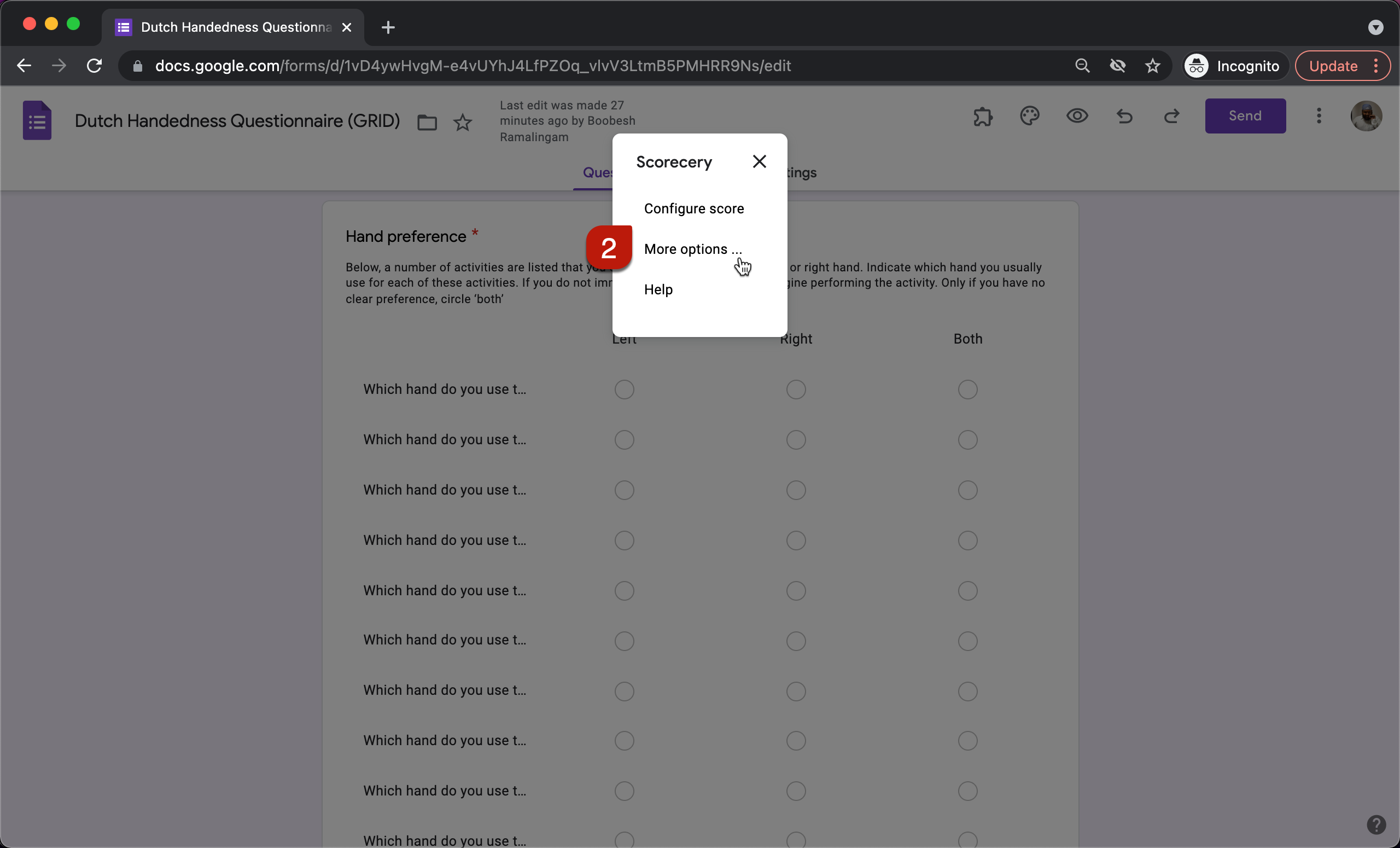Star the form next to its title
Image resolution: width=1400 pixels, height=848 pixels.
point(463,122)
